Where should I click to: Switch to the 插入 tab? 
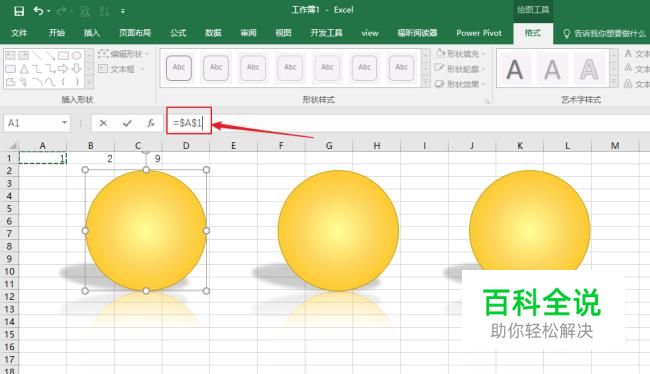click(x=92, y=33)
